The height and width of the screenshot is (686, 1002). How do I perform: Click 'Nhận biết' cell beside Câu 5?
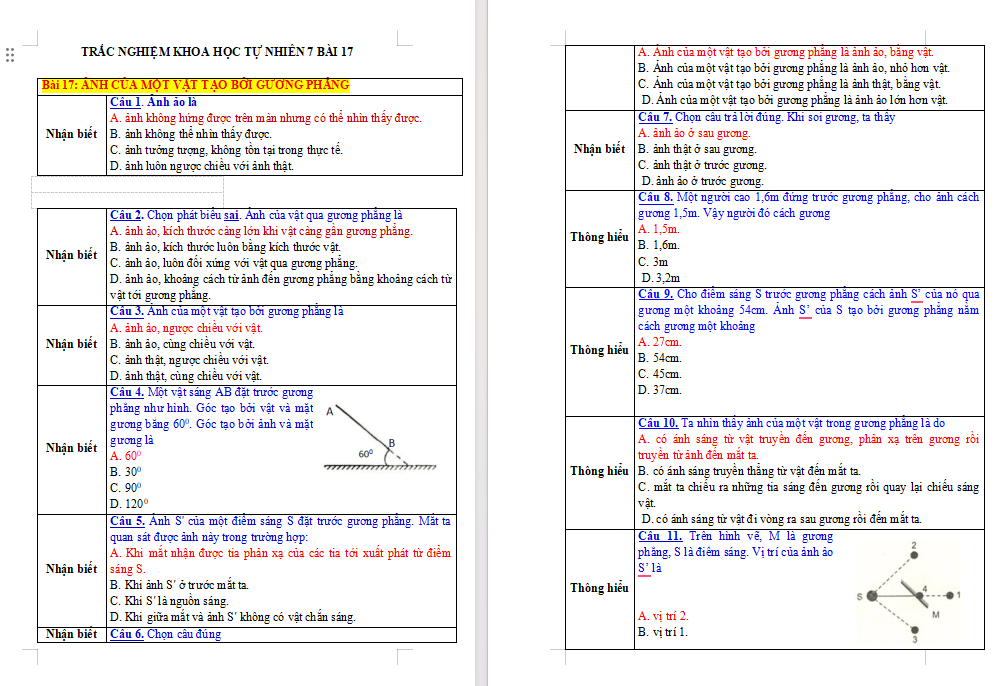[x=72, y=569]
